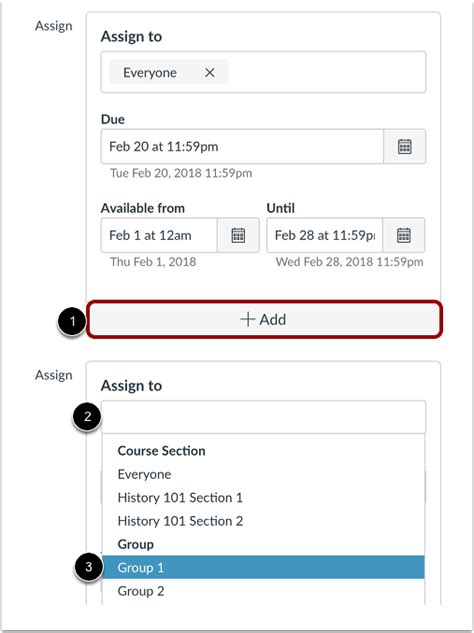Click the Add button
Screen dimensions: 474x633
point(264,319)
